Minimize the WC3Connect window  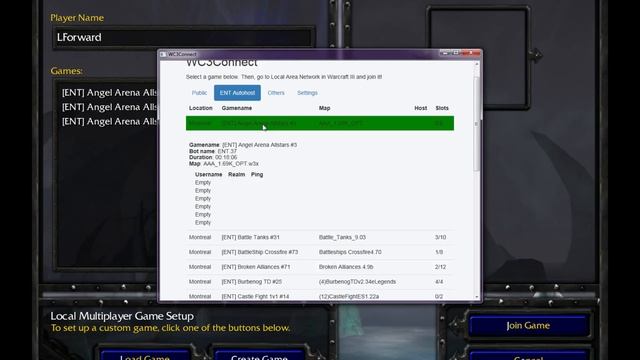click(x=445, y=53)
